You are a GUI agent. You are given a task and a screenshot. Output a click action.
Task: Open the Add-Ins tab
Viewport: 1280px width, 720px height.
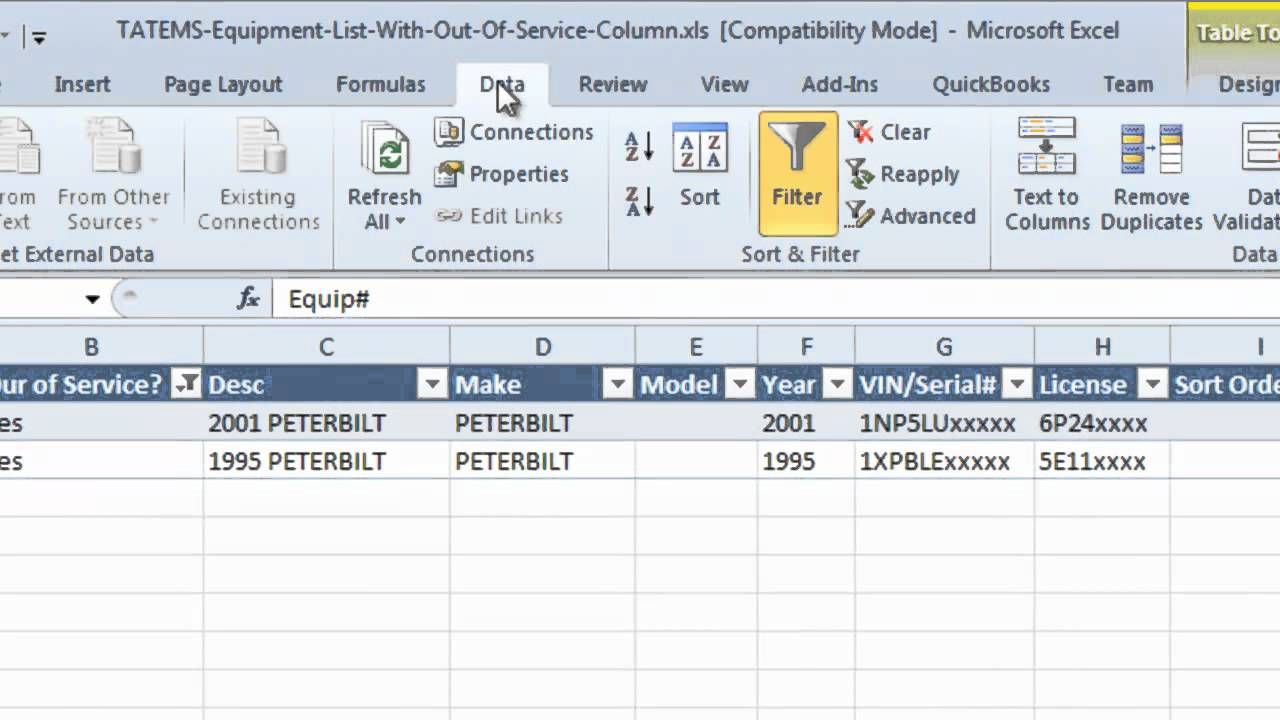840,85
